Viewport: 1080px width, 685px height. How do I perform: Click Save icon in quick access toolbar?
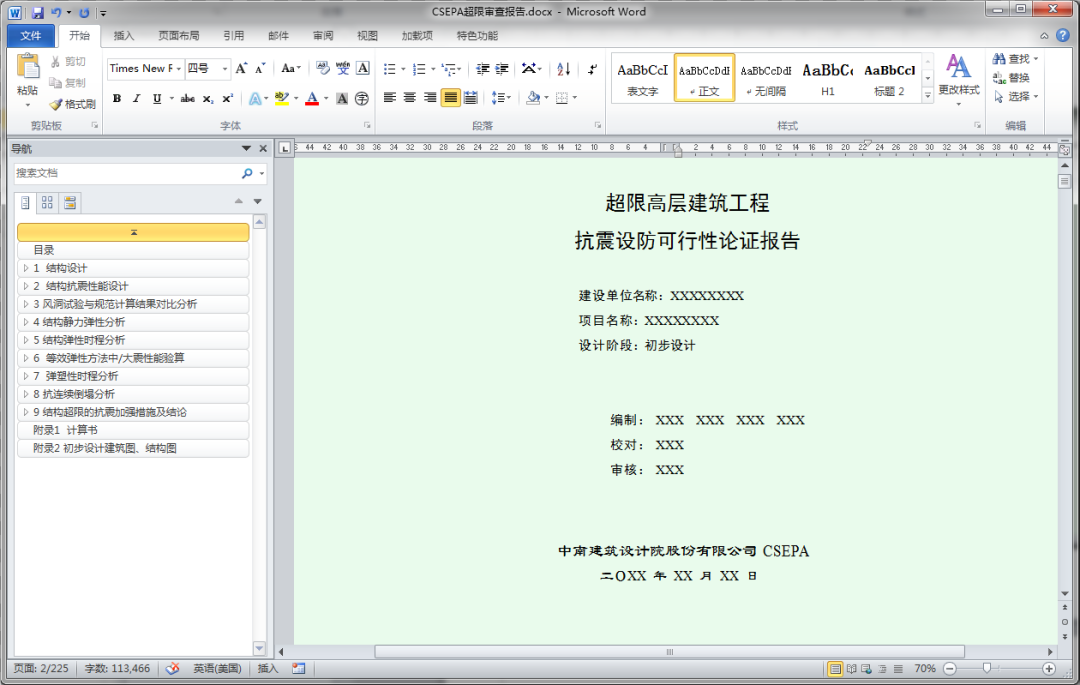point(38,12)
